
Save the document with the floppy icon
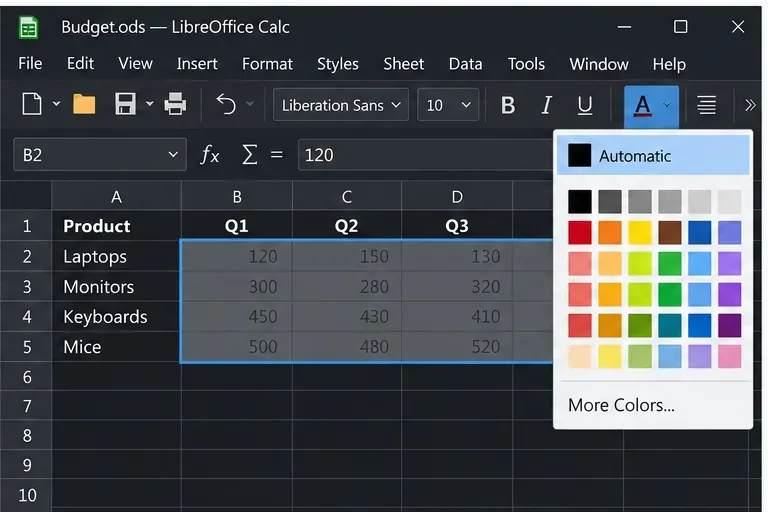pyautogui.click(x=125, y=104)
